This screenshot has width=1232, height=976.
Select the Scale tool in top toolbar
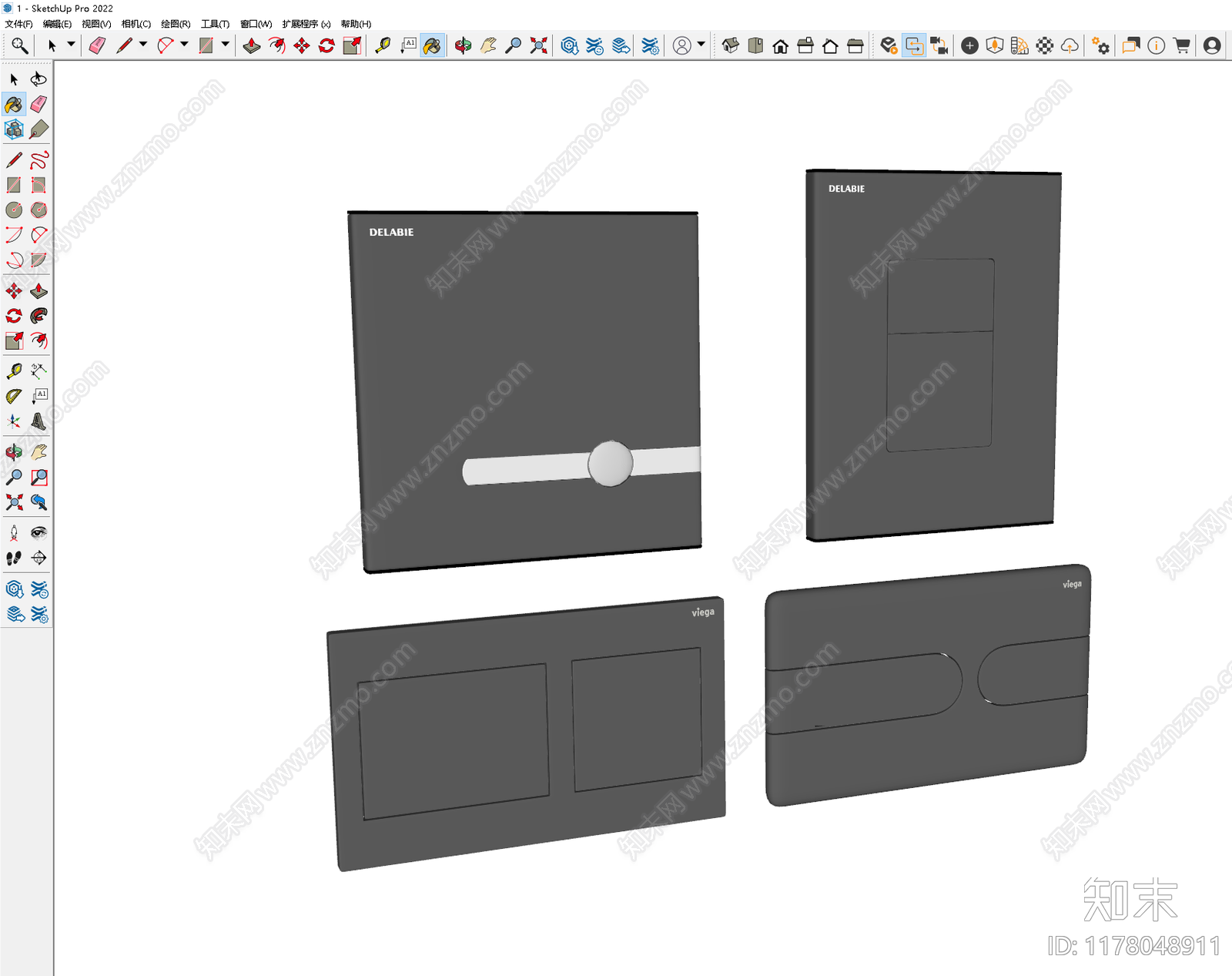pos(352,46)
